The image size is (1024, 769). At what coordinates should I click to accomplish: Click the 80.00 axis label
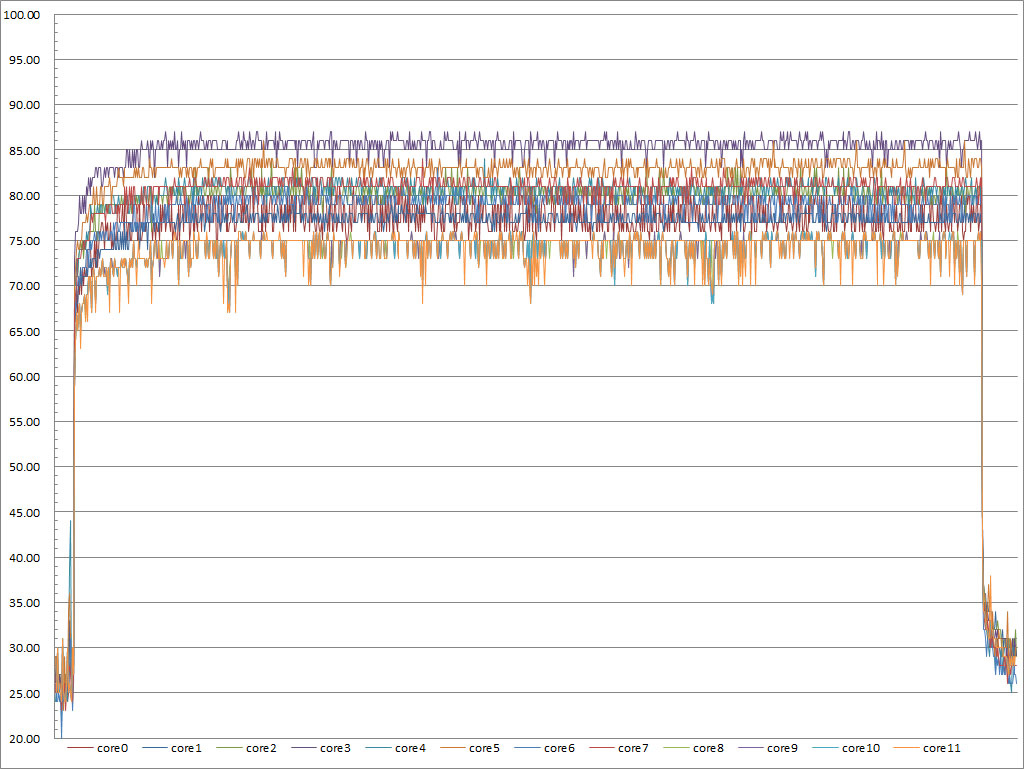click(x=24, y=196)
